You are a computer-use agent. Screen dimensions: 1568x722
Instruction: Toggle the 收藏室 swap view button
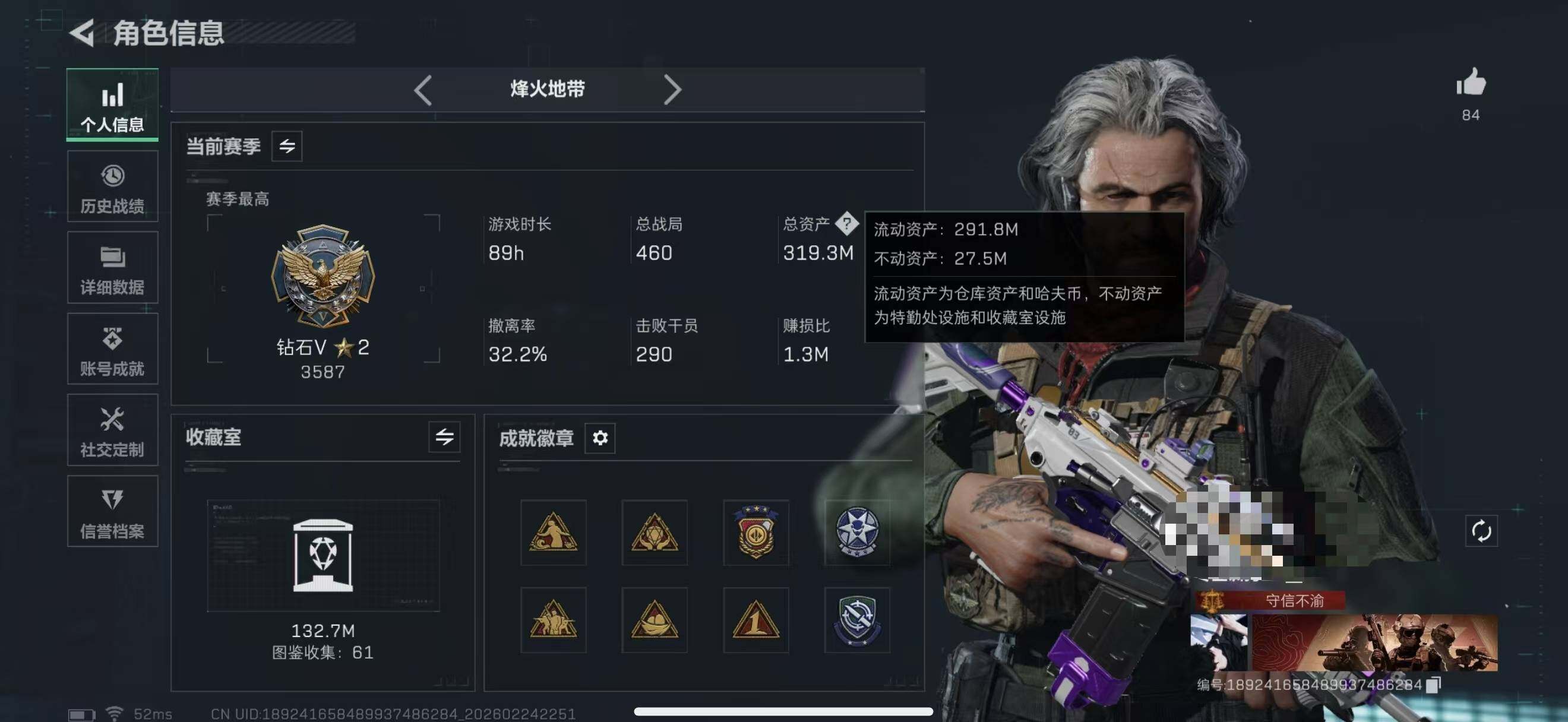click(444, 437)
